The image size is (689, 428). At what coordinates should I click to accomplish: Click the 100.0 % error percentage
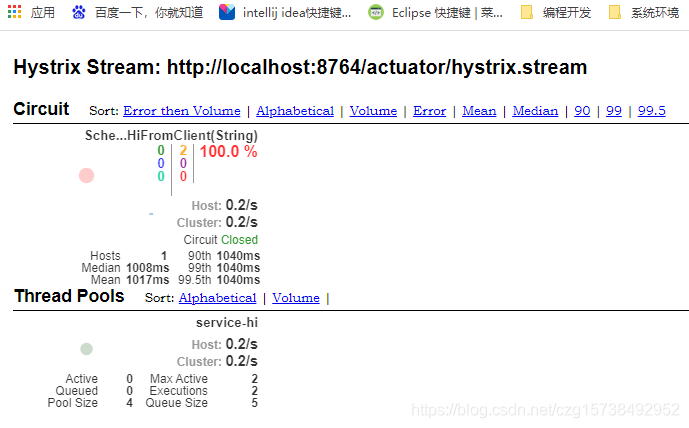[x=228, y=152]
